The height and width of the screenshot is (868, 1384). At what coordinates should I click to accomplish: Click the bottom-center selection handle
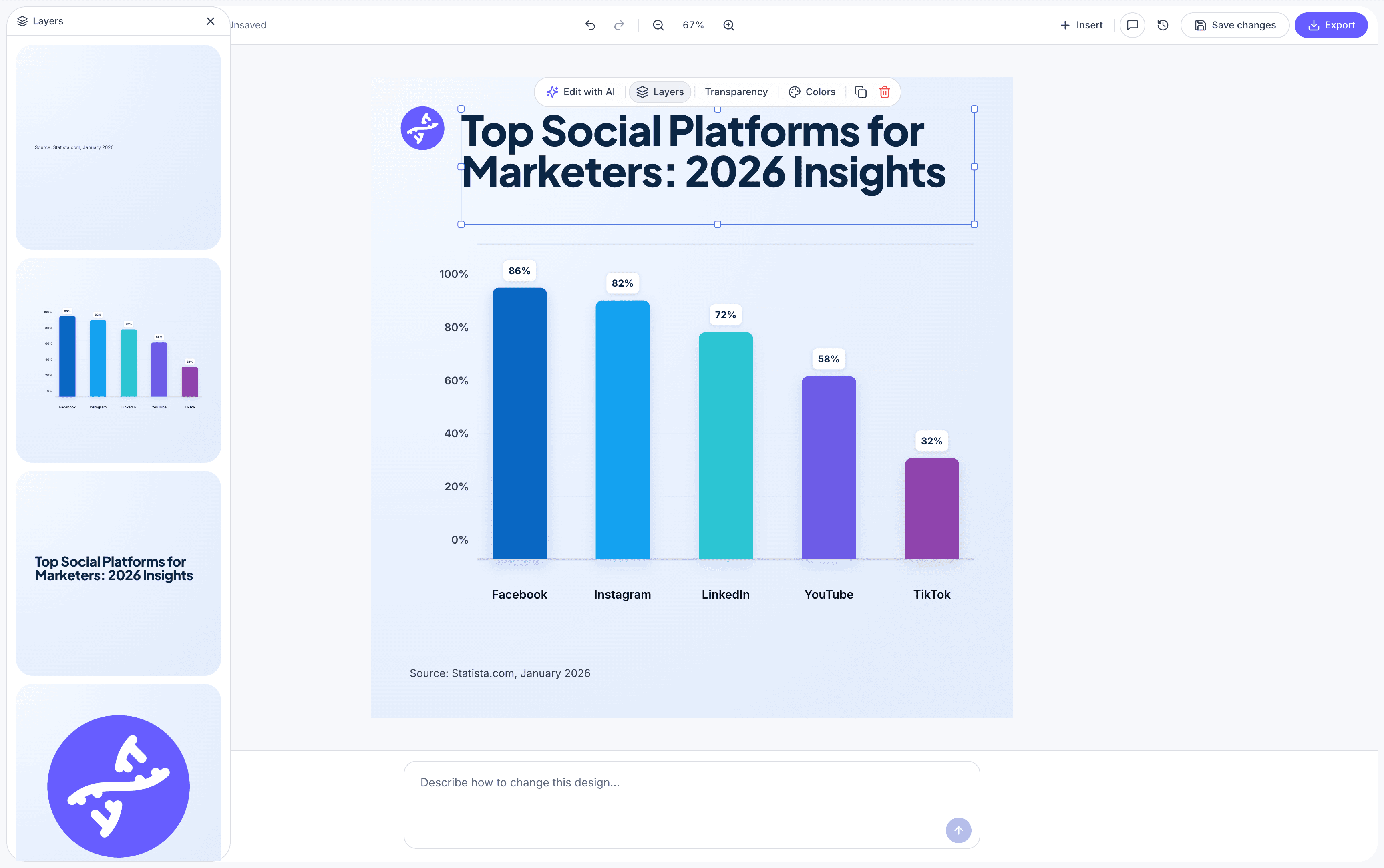click(718, 225)
